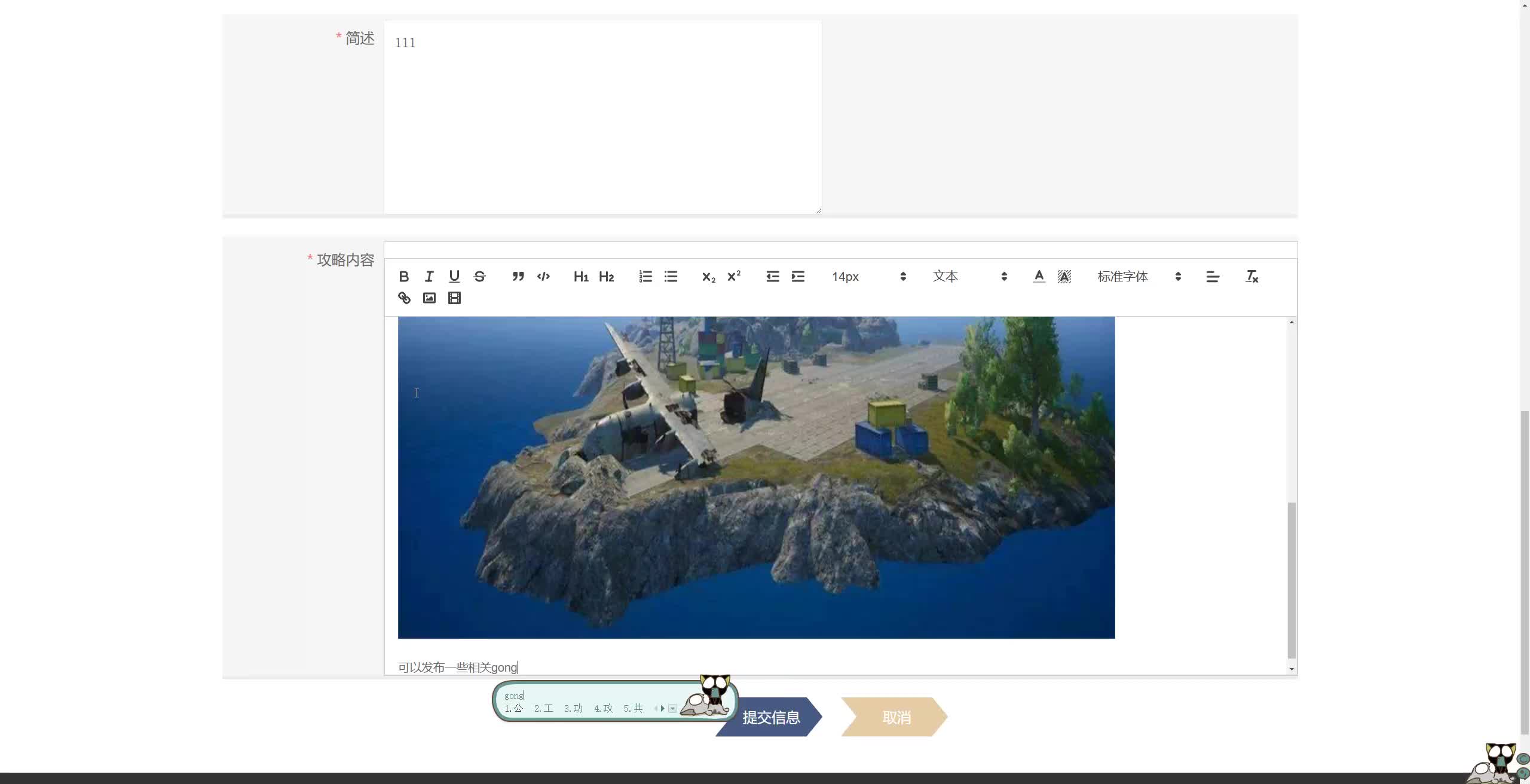1530x784 pixels.
Task: Pick a text font color
Action: 1039,276
